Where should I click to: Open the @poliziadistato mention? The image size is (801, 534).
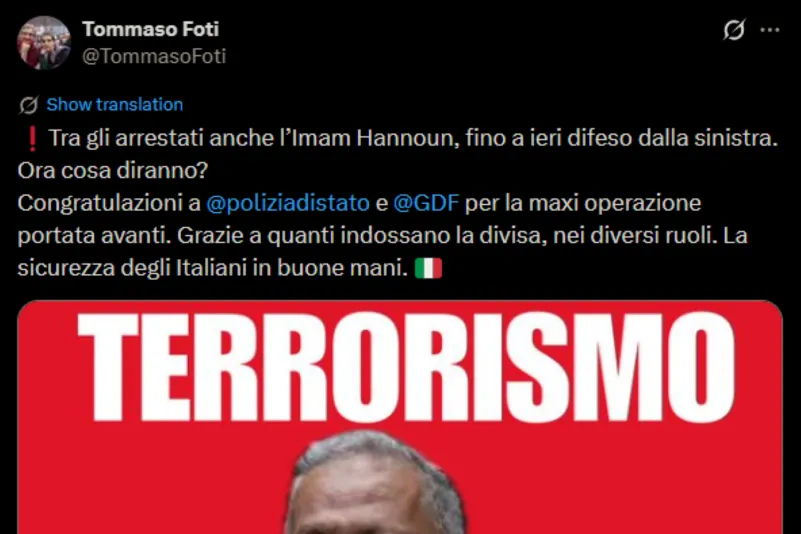coord(288,203)
